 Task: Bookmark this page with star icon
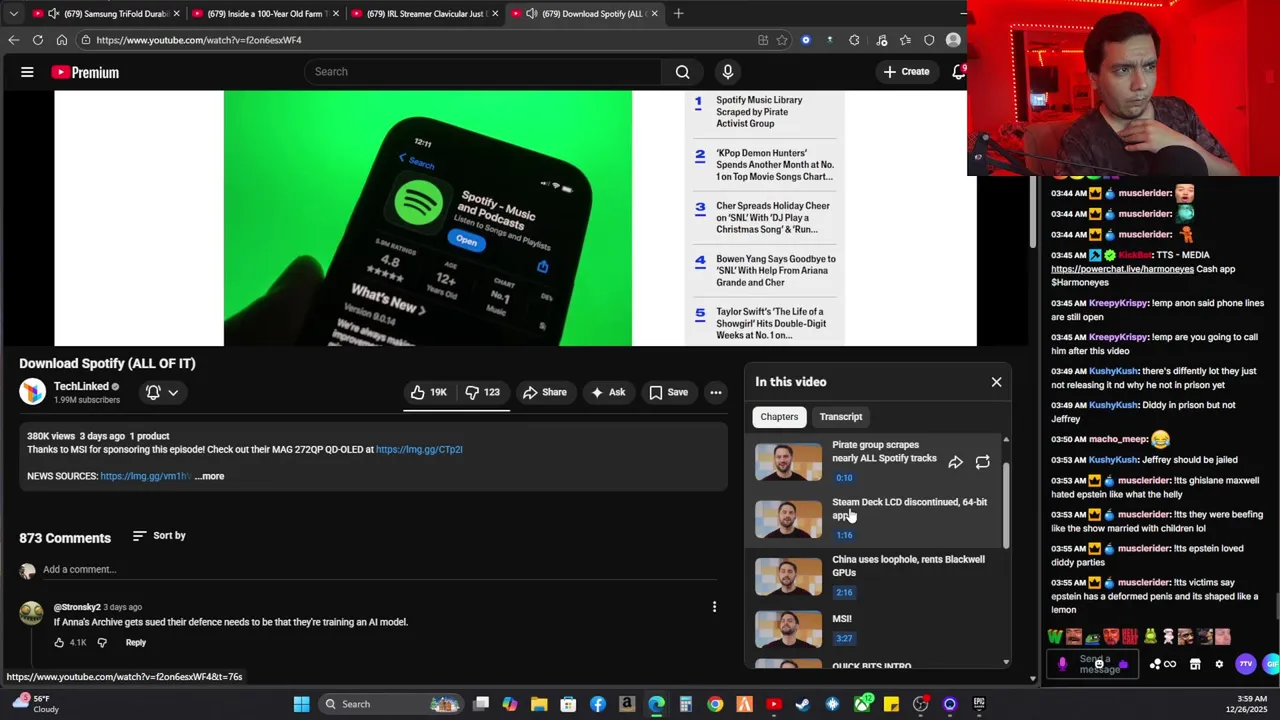point(782,40)
